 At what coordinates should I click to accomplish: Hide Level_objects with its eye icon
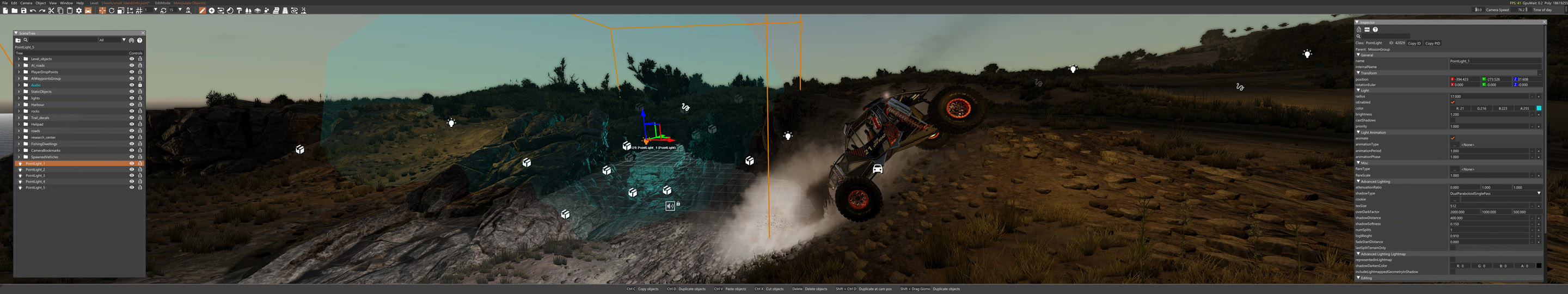coord(132,59)
